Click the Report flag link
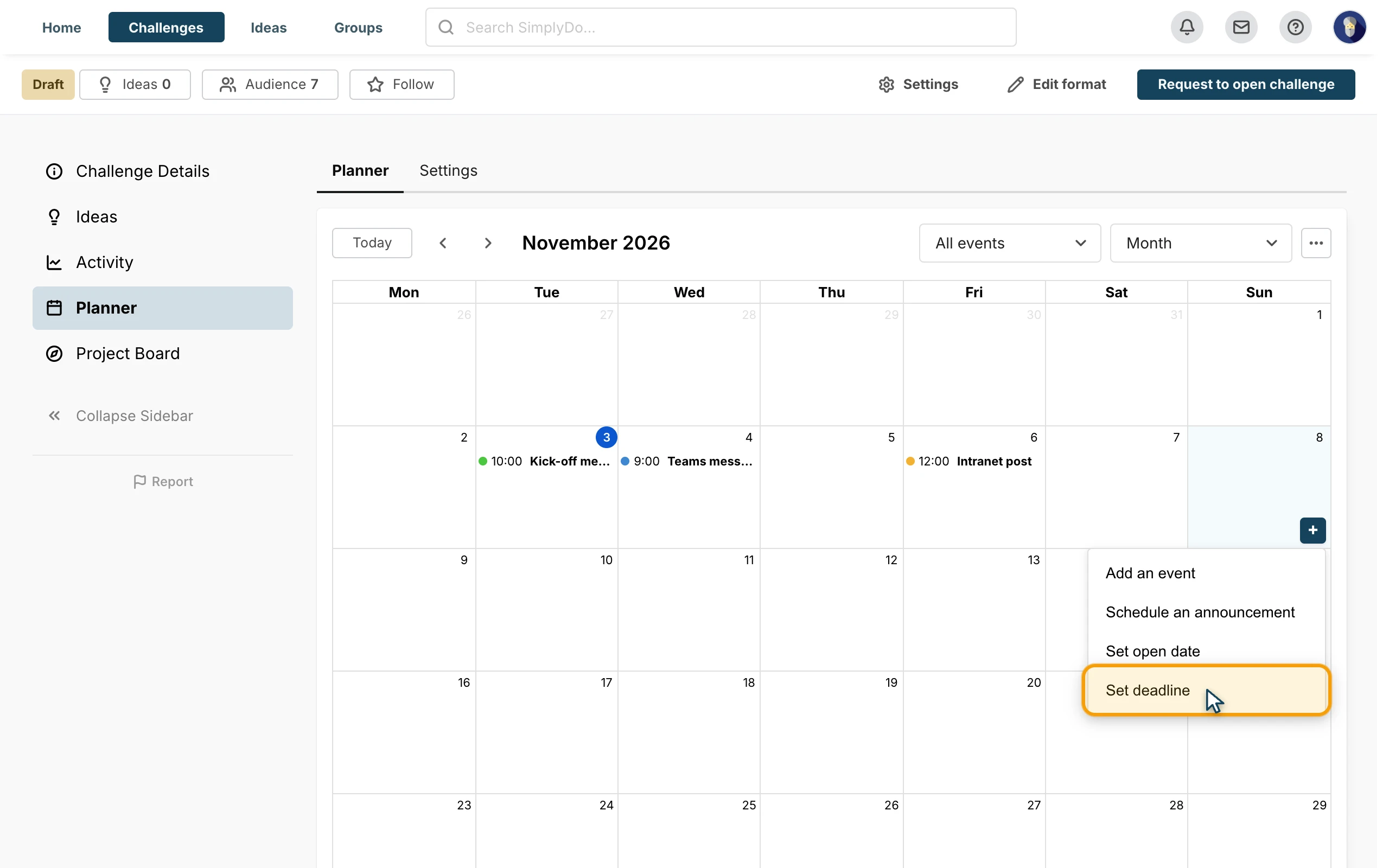Image resolution: width=1389 pixels, height=868 pixels. click(163, 482)
